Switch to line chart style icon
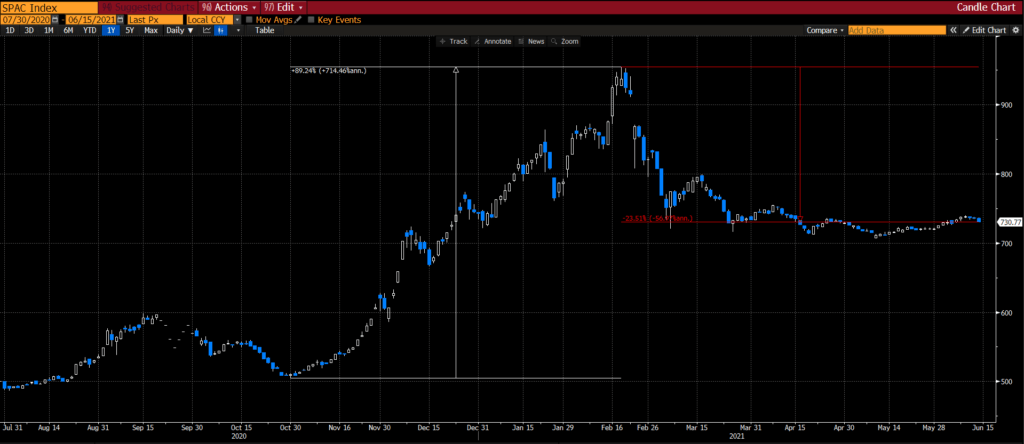1024x444 pixels. [206, 30]
